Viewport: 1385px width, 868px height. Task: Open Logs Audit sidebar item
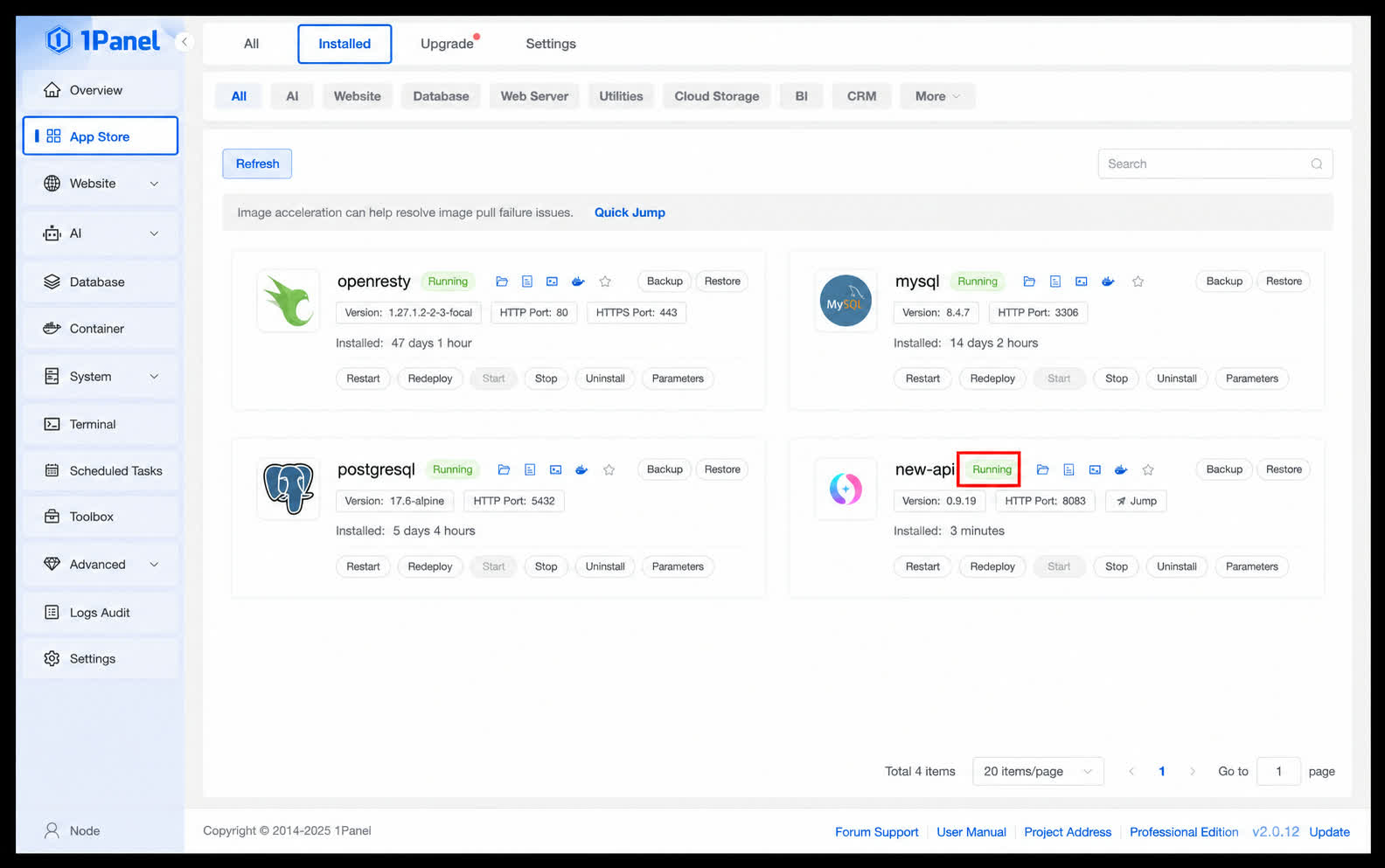[101, 613]
